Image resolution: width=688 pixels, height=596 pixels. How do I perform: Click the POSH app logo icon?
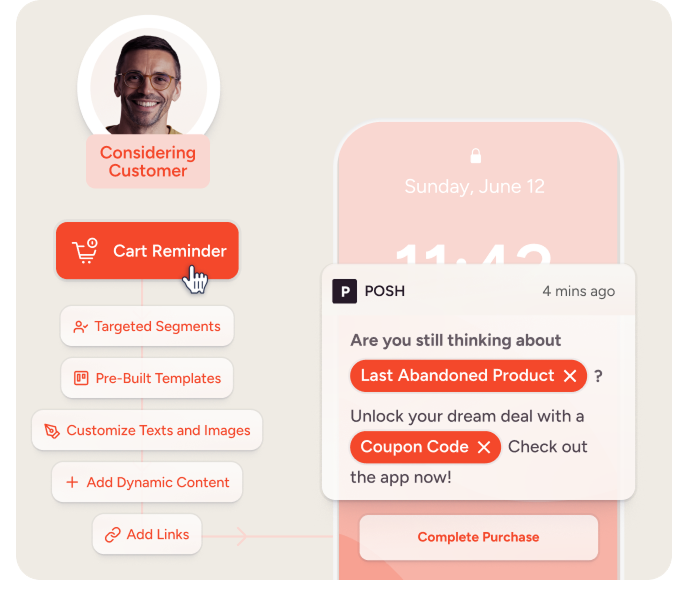pyautogui.click(x=345, y=291)
